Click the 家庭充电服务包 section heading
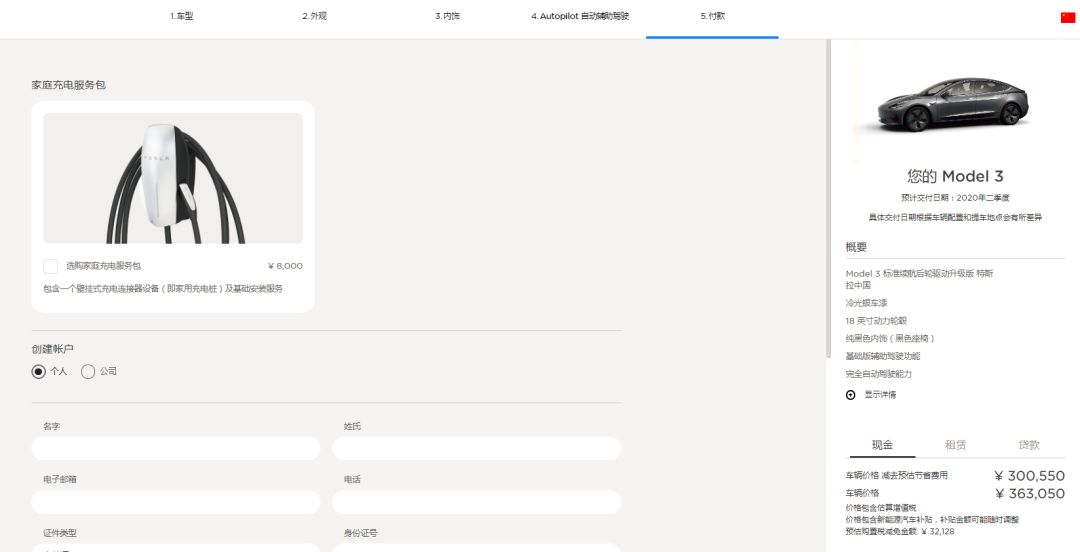The height and width of the screenshot is (552, 1080). 68,85
